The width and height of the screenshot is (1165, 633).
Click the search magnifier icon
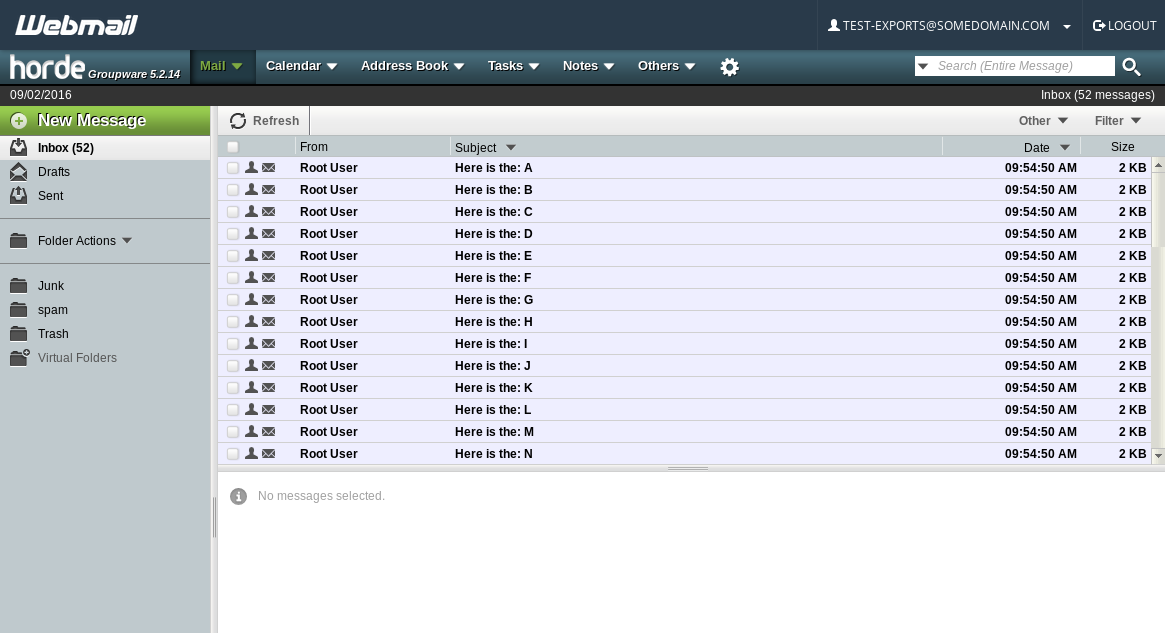(x=1132, y=67)
